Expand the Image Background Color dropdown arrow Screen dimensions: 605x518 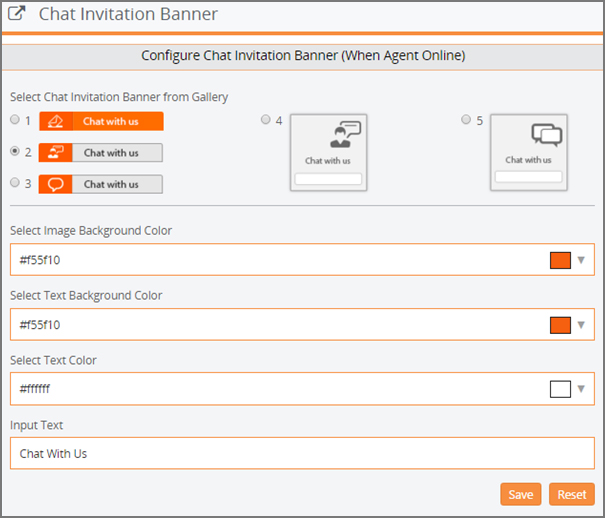[581, 260]
